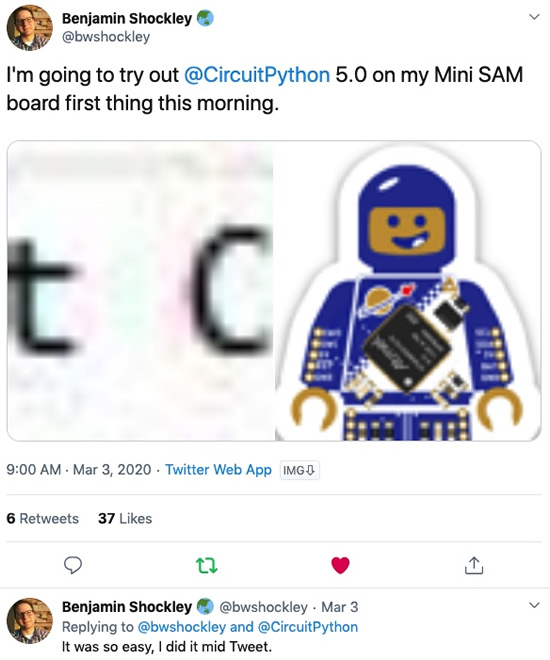Click the share upload icon
550x660 pixels.
click(x=474, y=565)
